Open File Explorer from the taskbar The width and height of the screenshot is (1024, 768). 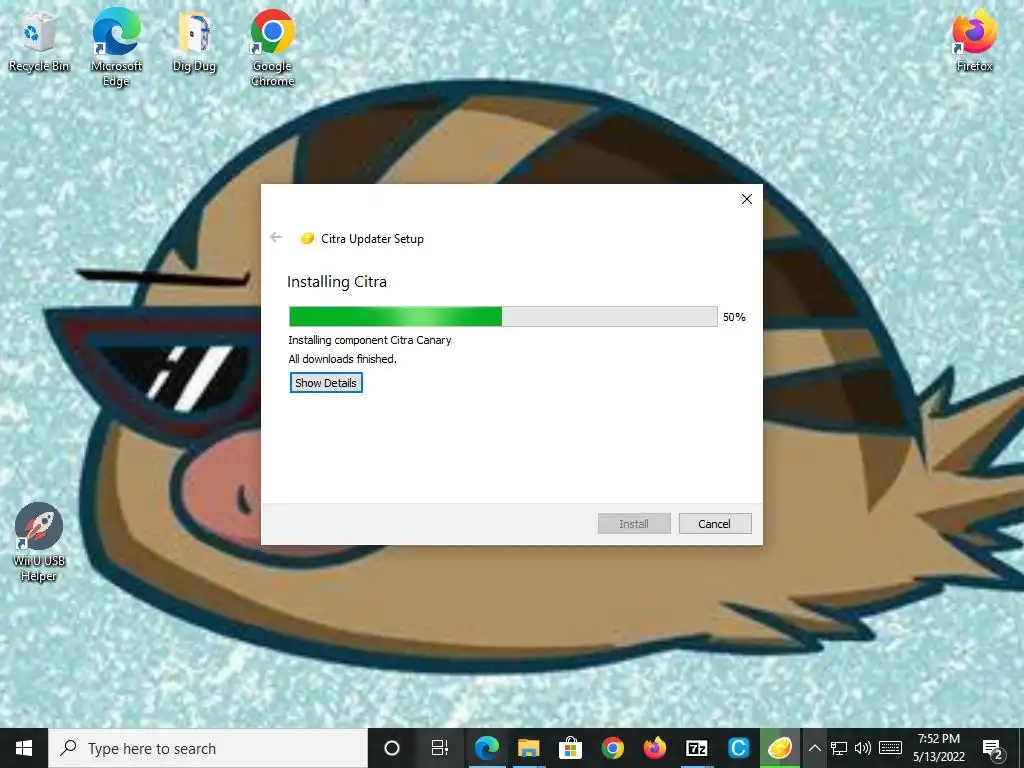click(x=528, y=748)
